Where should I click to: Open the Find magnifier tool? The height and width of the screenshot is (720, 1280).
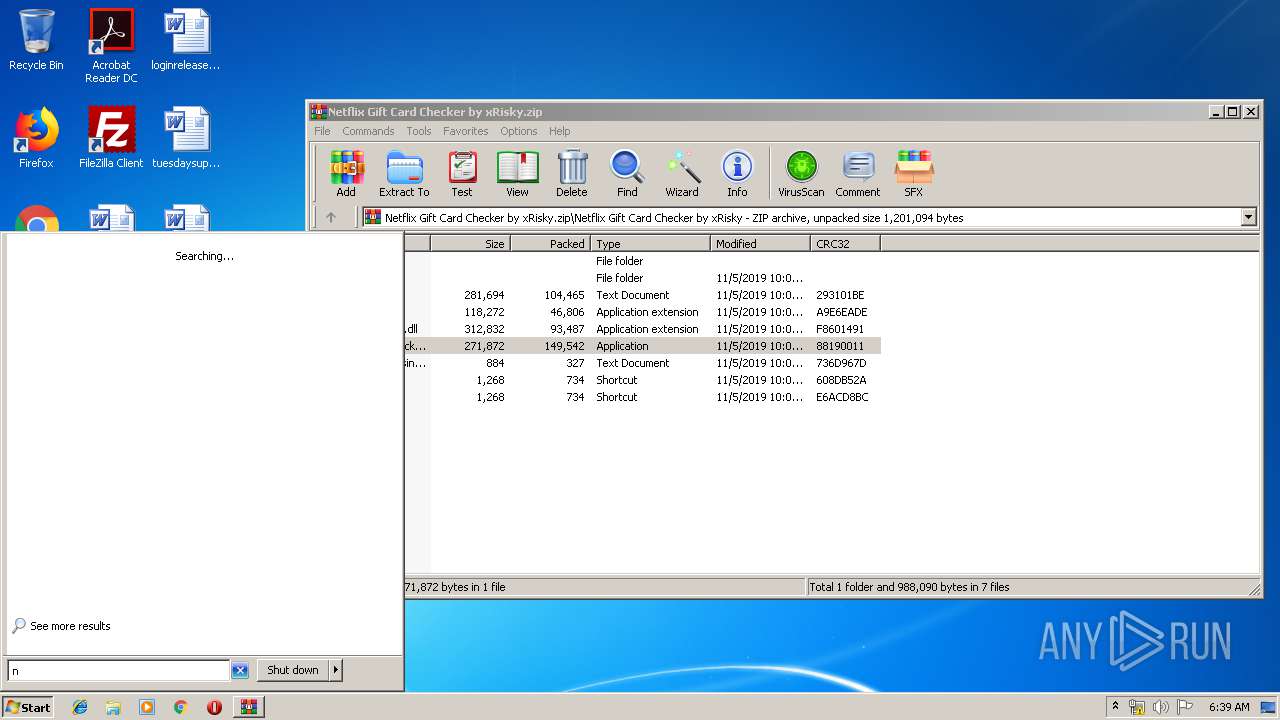[x=627, y=173]
